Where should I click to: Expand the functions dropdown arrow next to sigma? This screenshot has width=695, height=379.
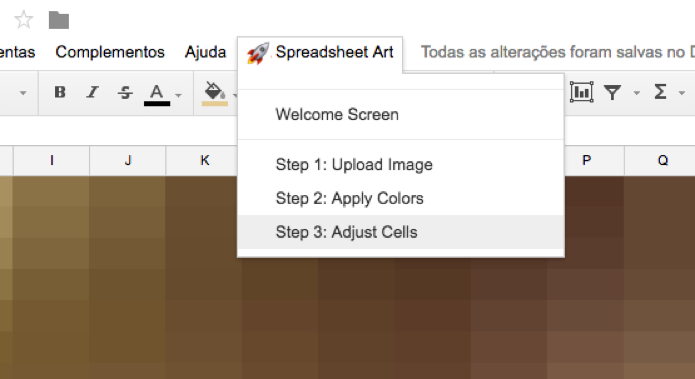[x=682, y=93]
